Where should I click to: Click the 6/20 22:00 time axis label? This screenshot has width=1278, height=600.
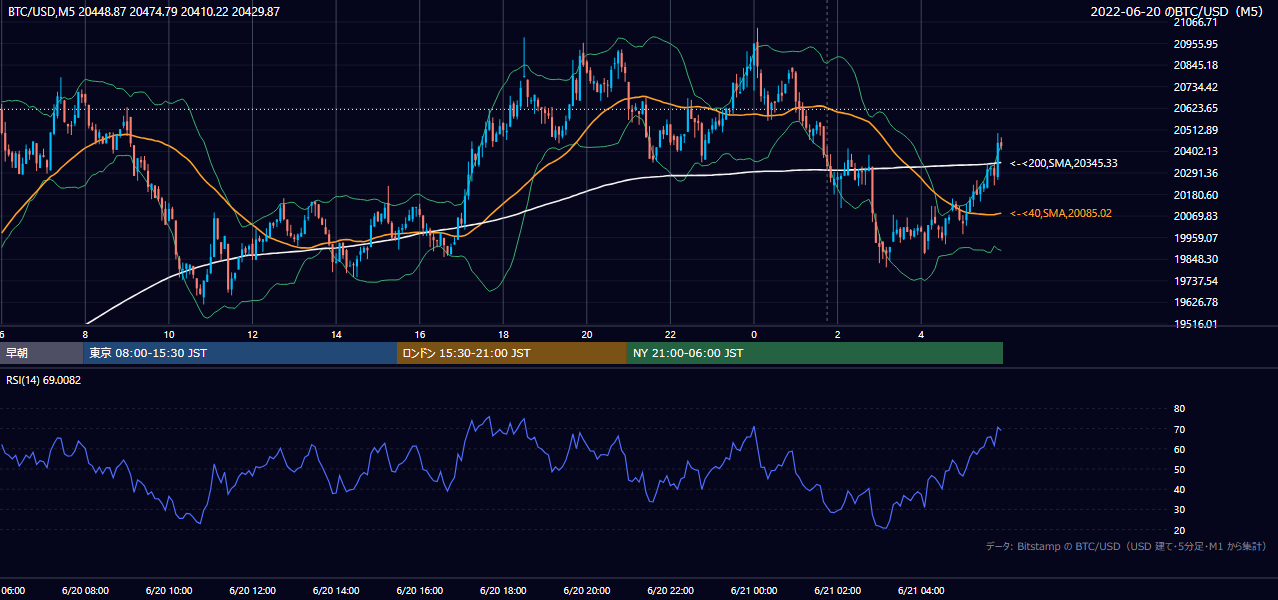(671, 591)
